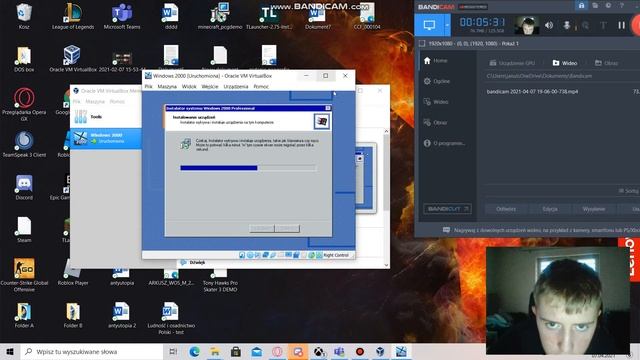Open the Discord desktop icon
The image size is (640, 360).
pos(24,187)
